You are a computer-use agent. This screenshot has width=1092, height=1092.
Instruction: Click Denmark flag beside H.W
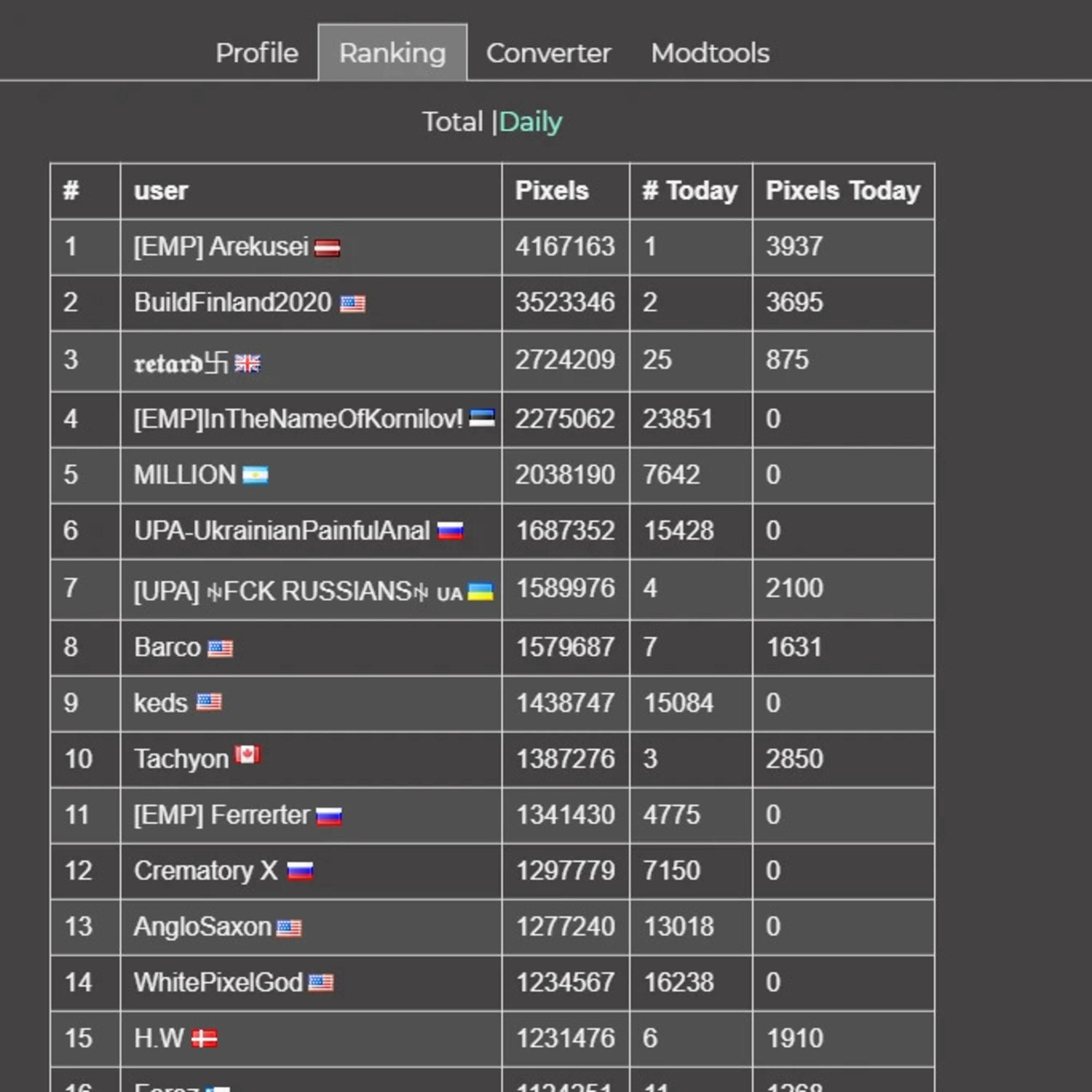(x=204, y=1039)
